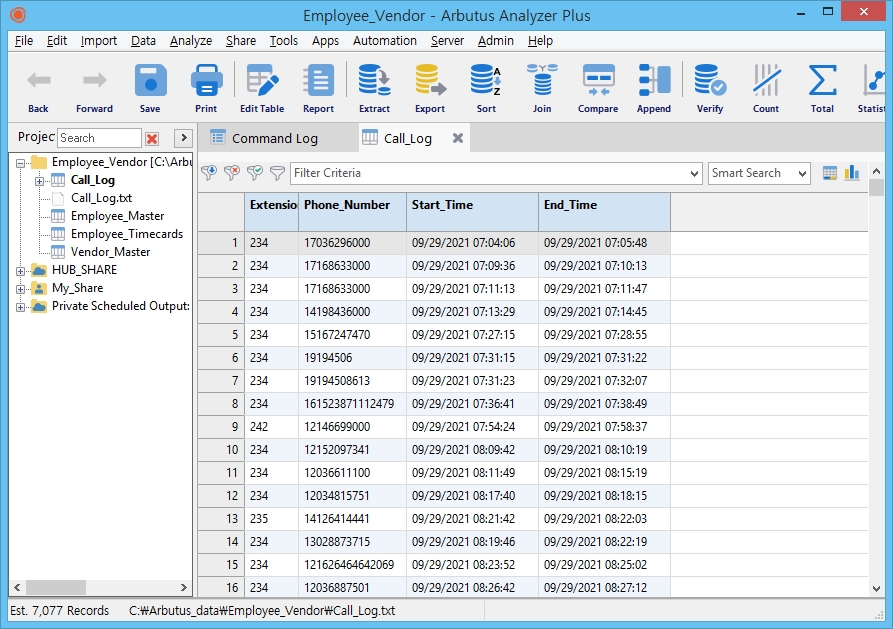The height and width of the screenshot is (629, 893).
Task: Expand the My_Share folder
Action: coord(21,289)
